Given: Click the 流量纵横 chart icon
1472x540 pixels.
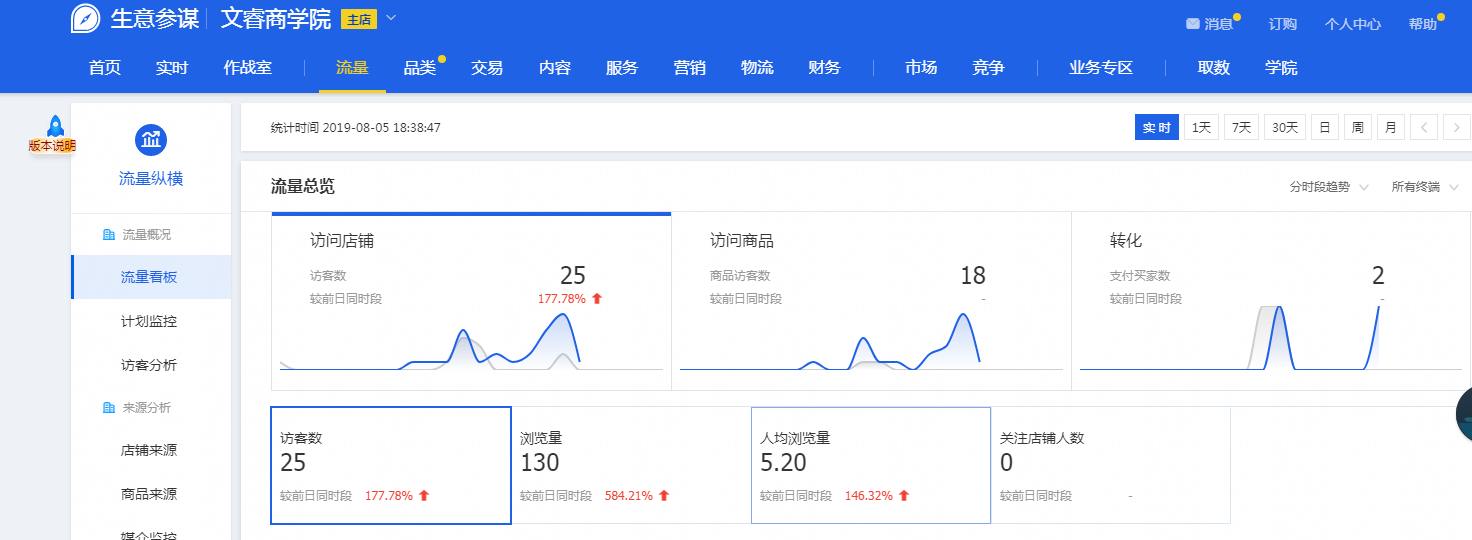Looking at the screenshot, I should click(x=151, y=140).
